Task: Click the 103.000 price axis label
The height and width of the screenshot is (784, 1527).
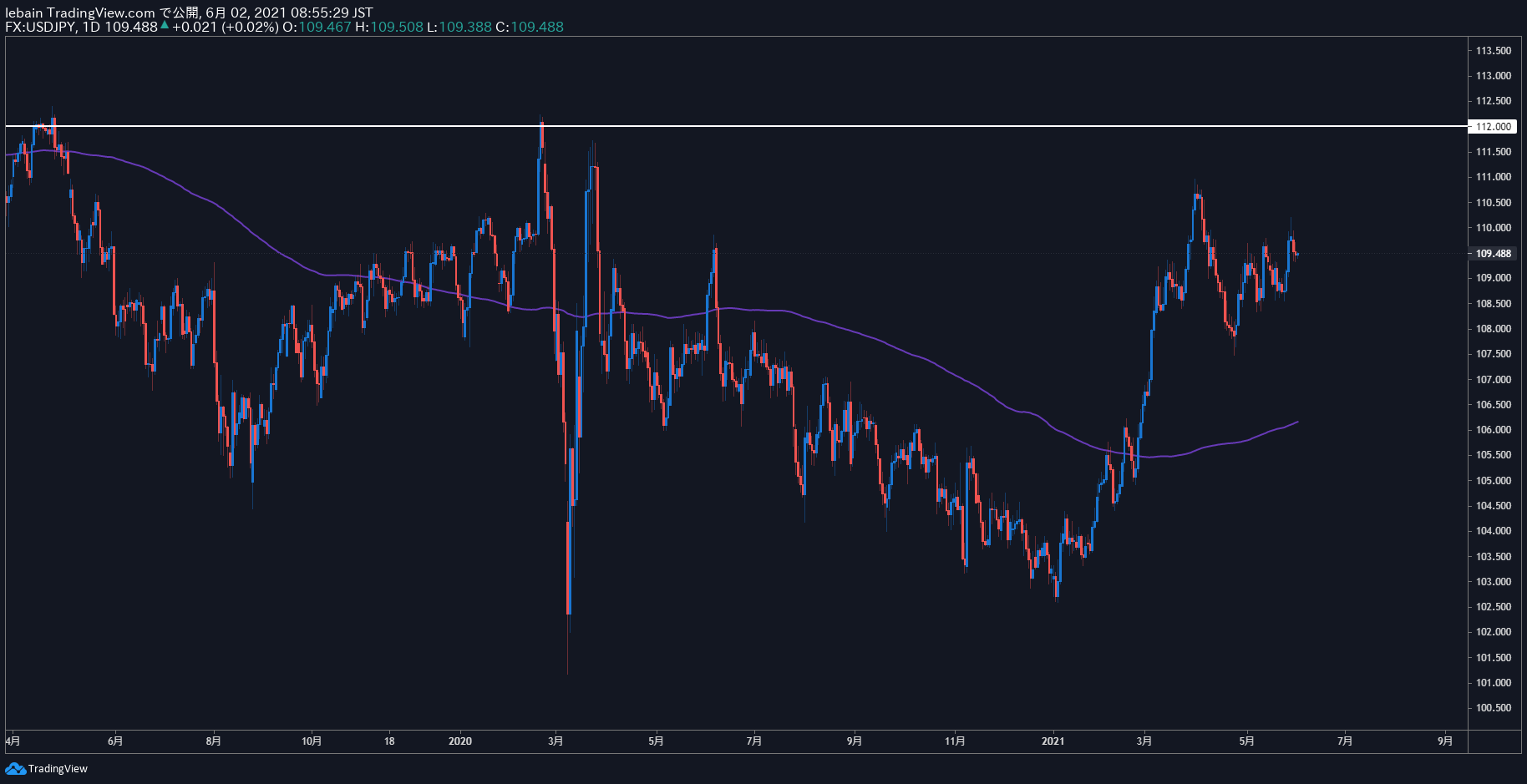Action: coord(1493,582)
